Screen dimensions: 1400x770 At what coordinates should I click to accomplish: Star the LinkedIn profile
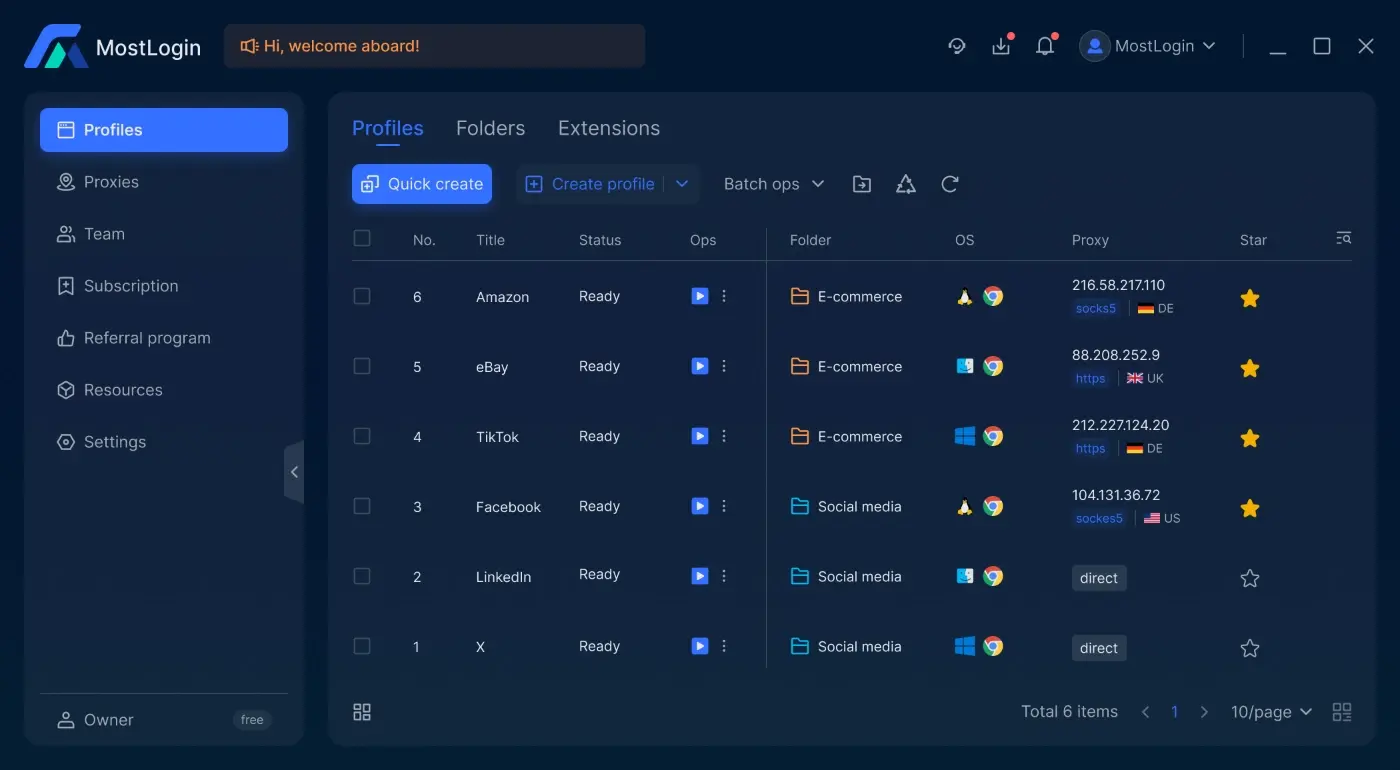pos(1249,578)
